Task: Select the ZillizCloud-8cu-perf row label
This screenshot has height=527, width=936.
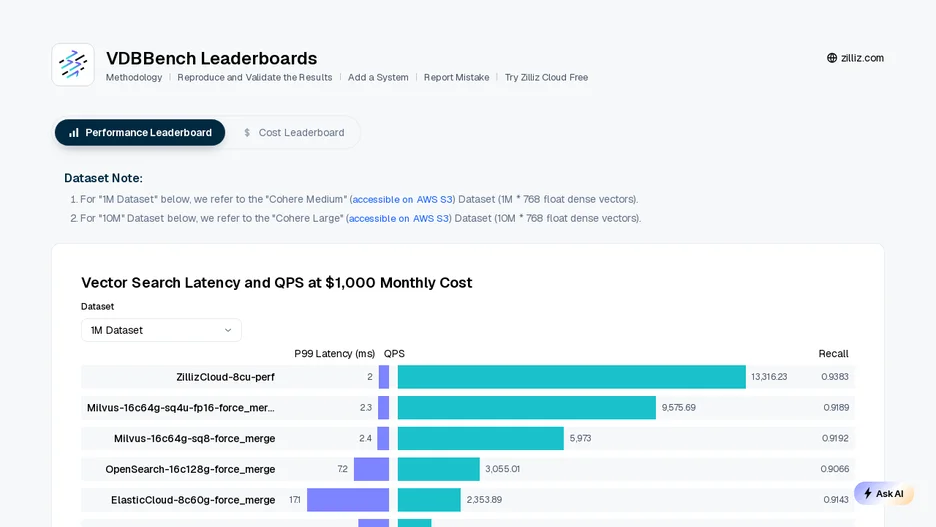Action: [x=225, y=377]
